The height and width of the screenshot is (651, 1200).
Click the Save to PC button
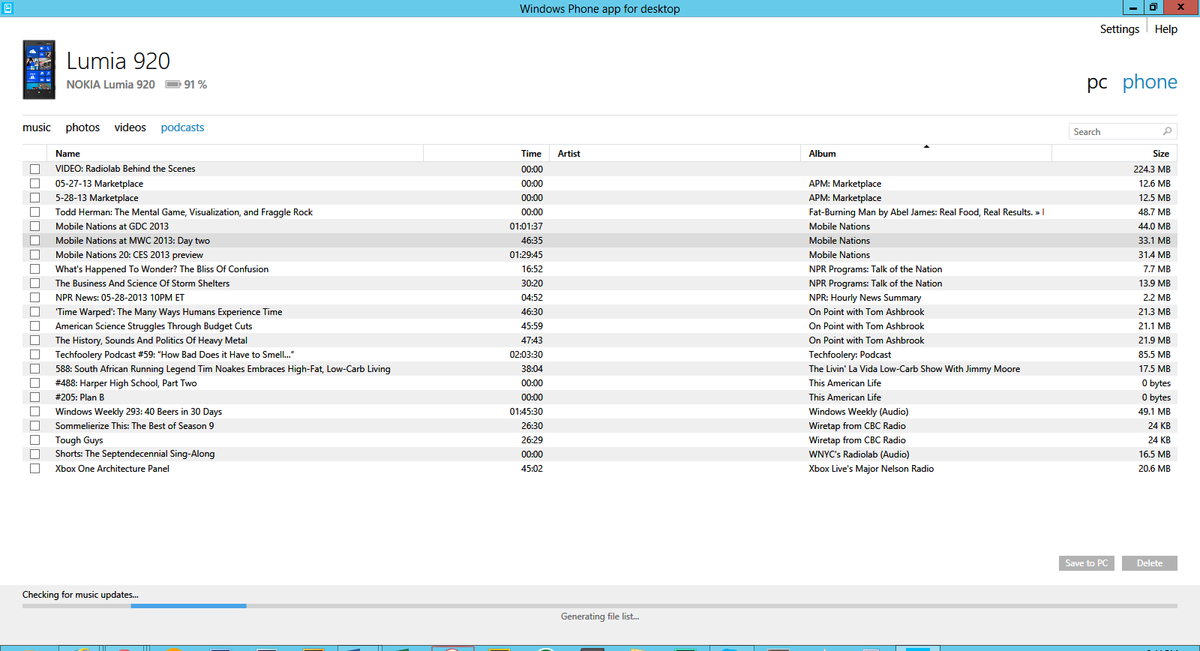[x=1086, y=563]
